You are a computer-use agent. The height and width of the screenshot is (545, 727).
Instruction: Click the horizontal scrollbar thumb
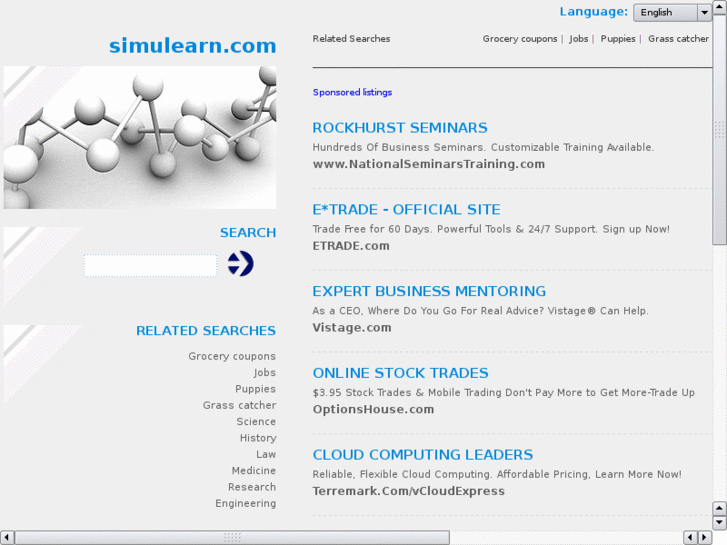tap(232, 538)
